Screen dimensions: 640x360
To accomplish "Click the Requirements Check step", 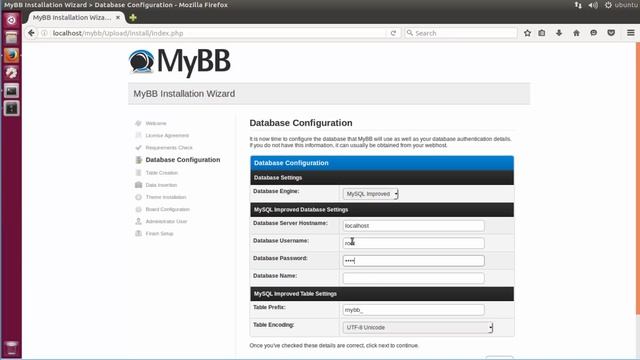I will coord(169,147).
